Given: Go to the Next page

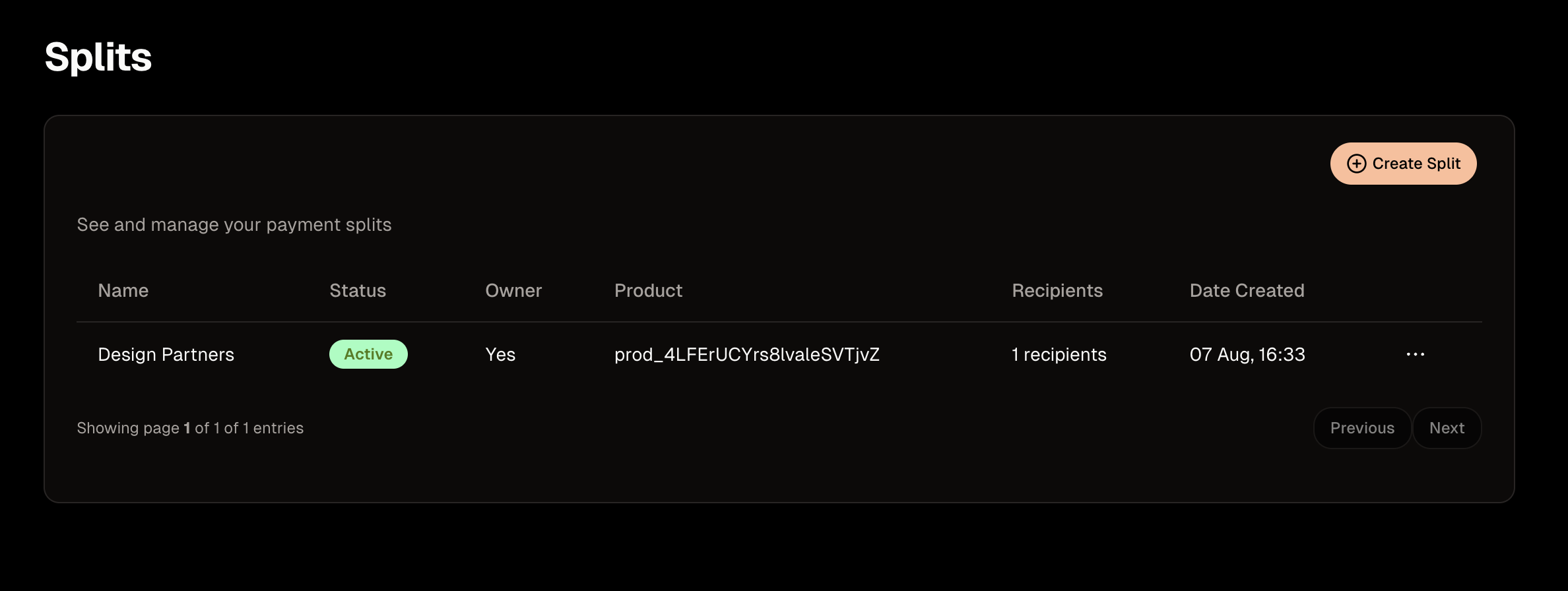Looking at the screenshot, I should [x=1447, y=428].
